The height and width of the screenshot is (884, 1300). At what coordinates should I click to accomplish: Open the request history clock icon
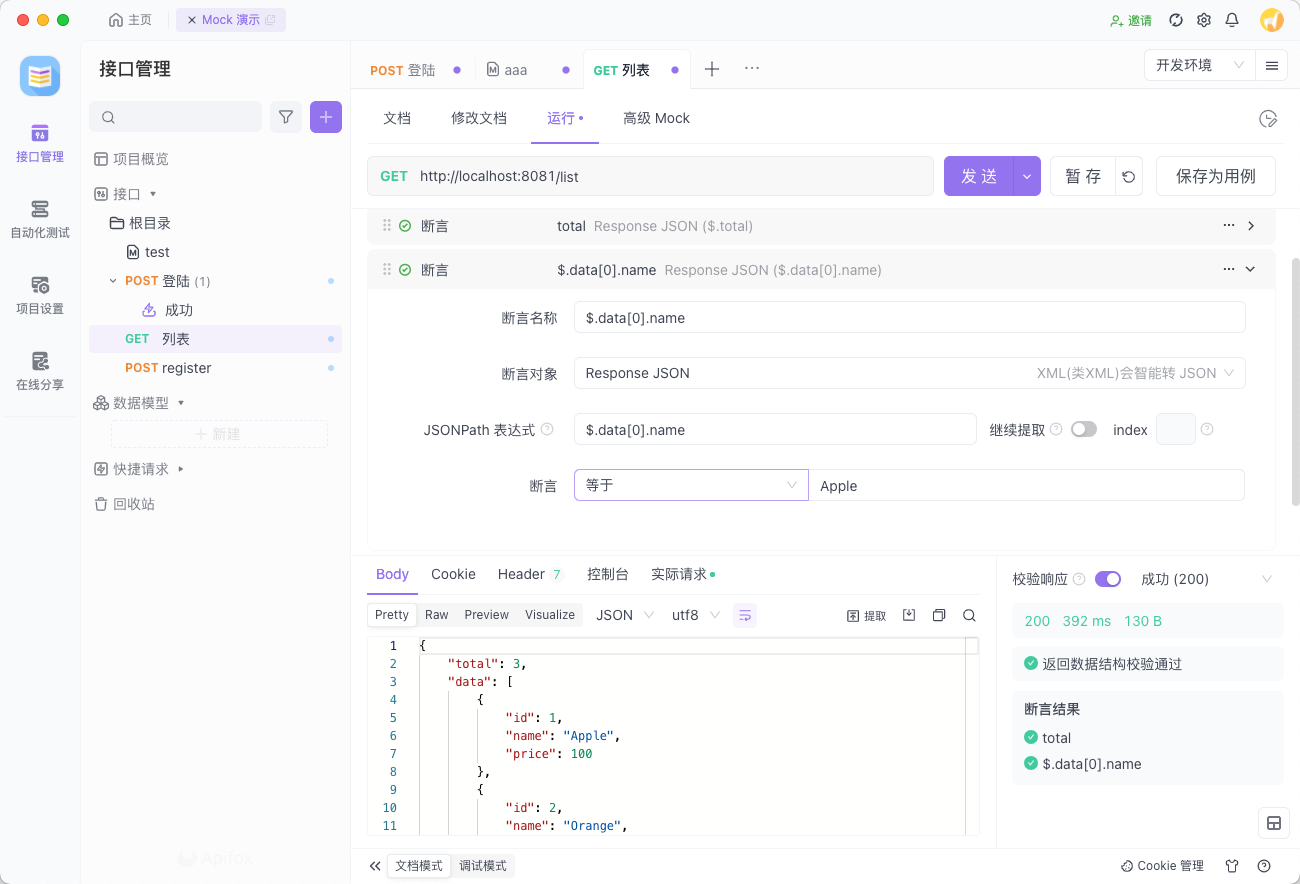(1268, 118)
